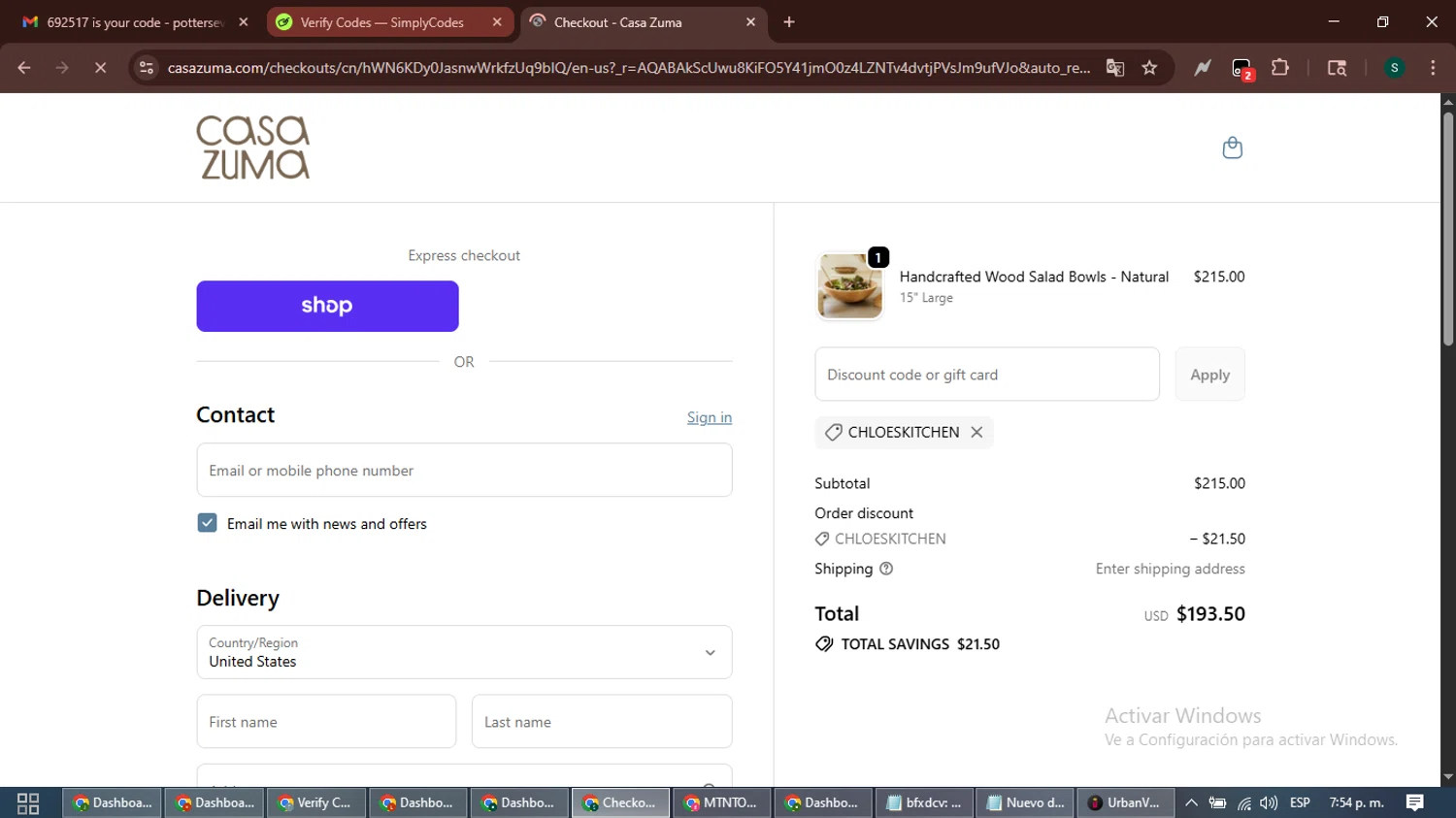This screenshot has width=1456, height=818.
Task: Close the Checkout Casa Zuma tab
Action: tap(750, 22)
